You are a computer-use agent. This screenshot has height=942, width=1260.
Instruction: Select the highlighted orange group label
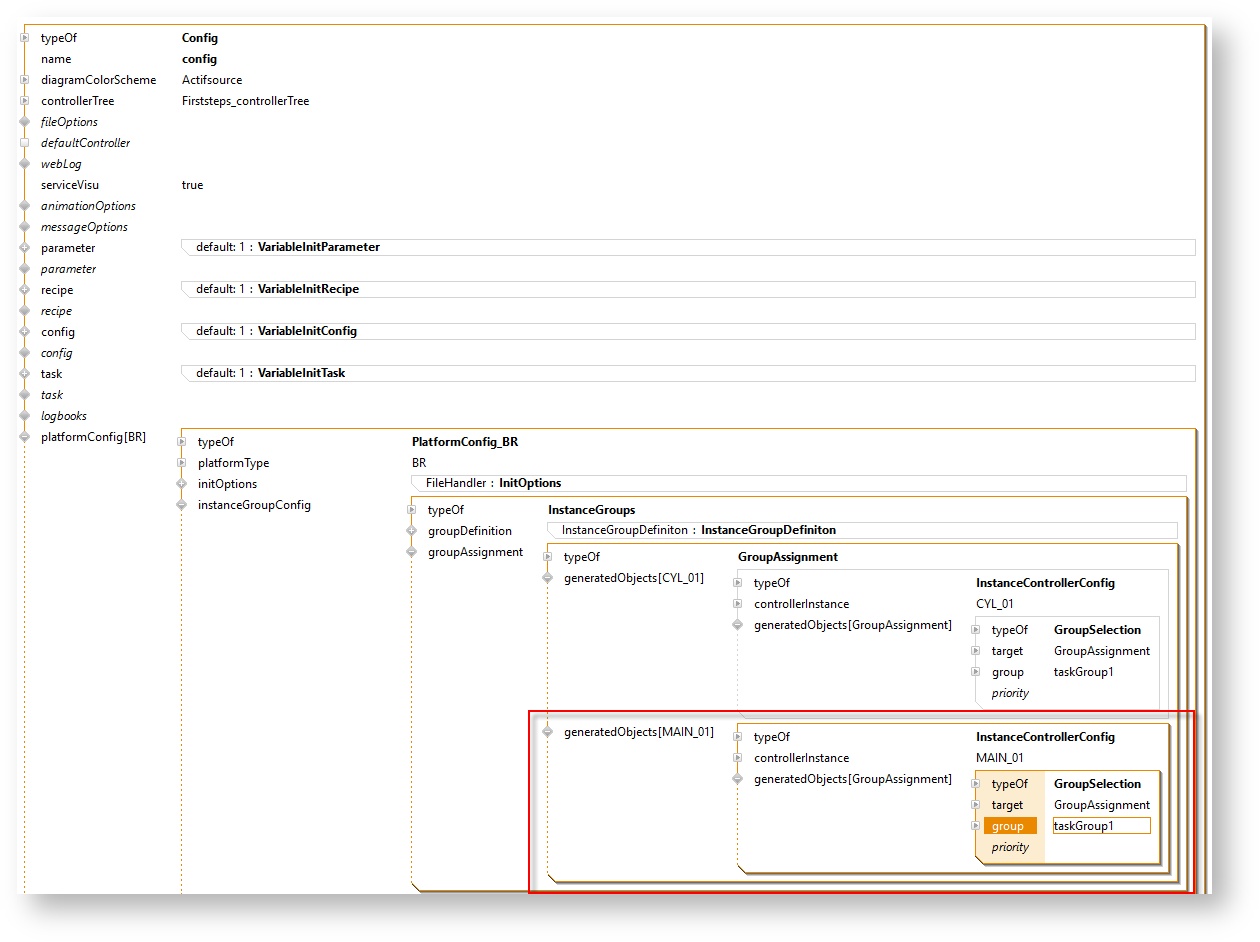point(1010,826)
